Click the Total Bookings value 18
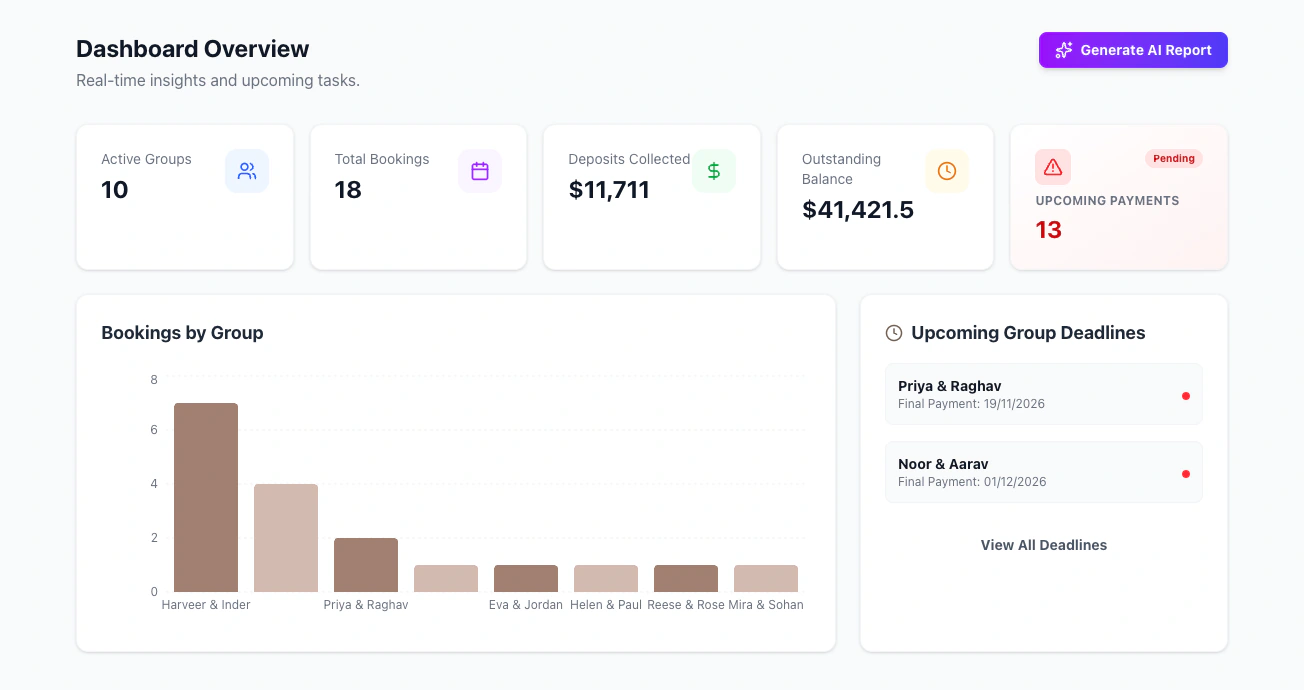The height and width of the screenshot is (690, 1304). [x=348, y=190]
